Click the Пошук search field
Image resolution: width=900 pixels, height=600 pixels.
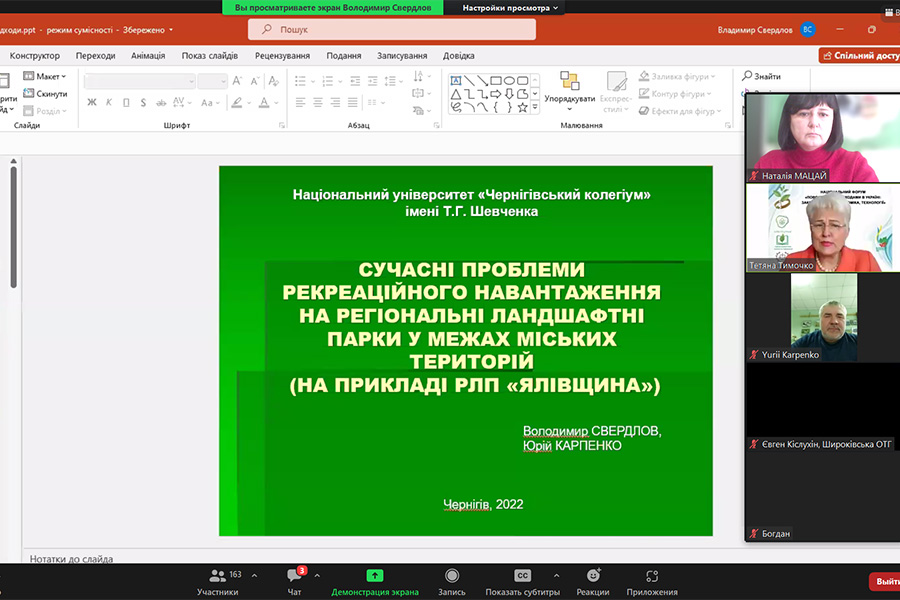391,30
